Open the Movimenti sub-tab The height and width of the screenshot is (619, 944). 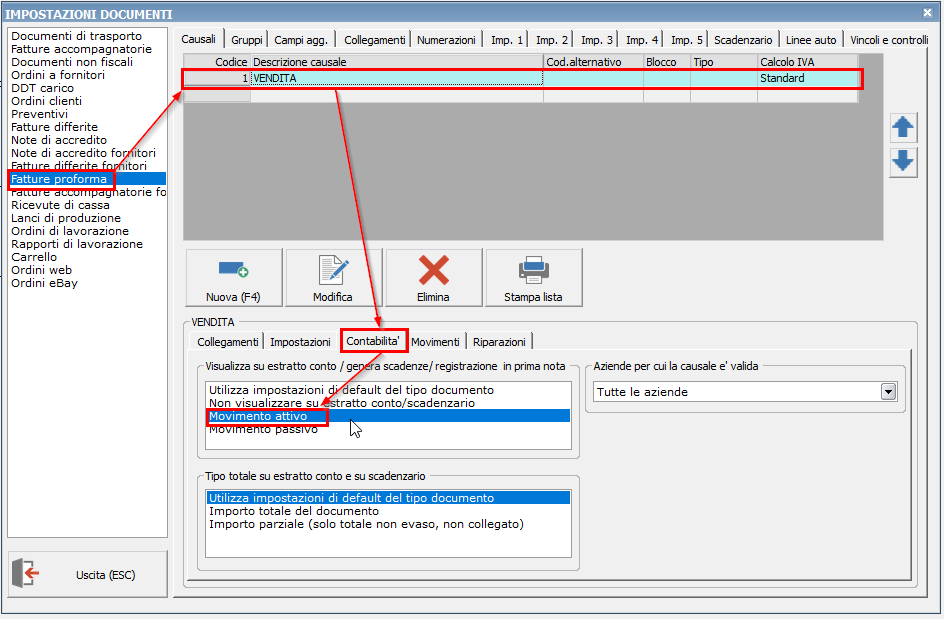click(435, 342)
